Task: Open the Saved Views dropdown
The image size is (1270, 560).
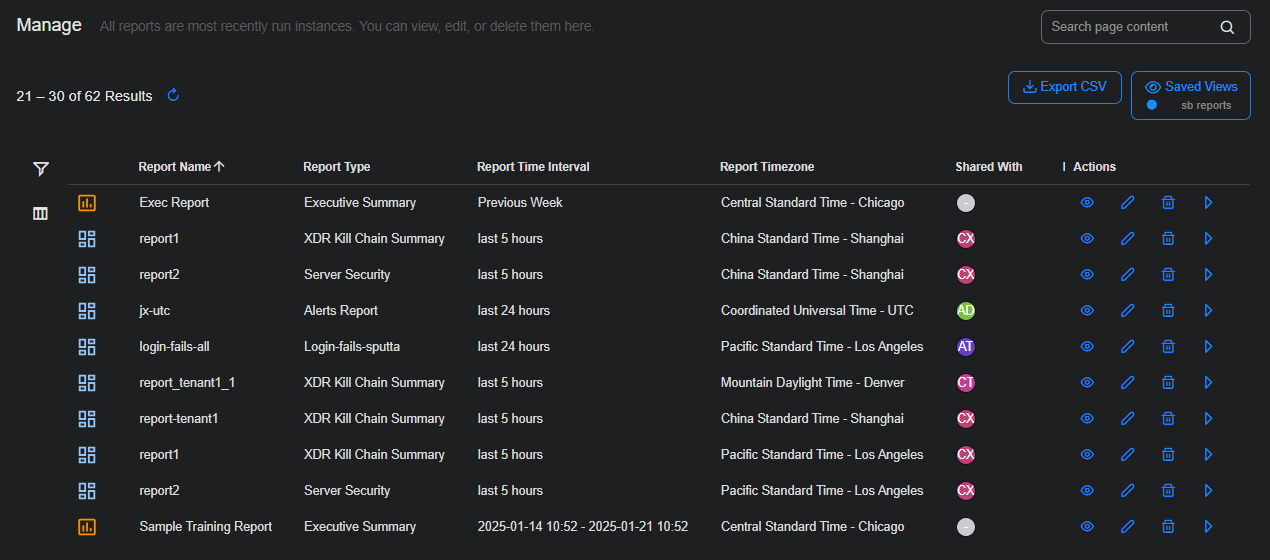Action: pos(1190,95)
